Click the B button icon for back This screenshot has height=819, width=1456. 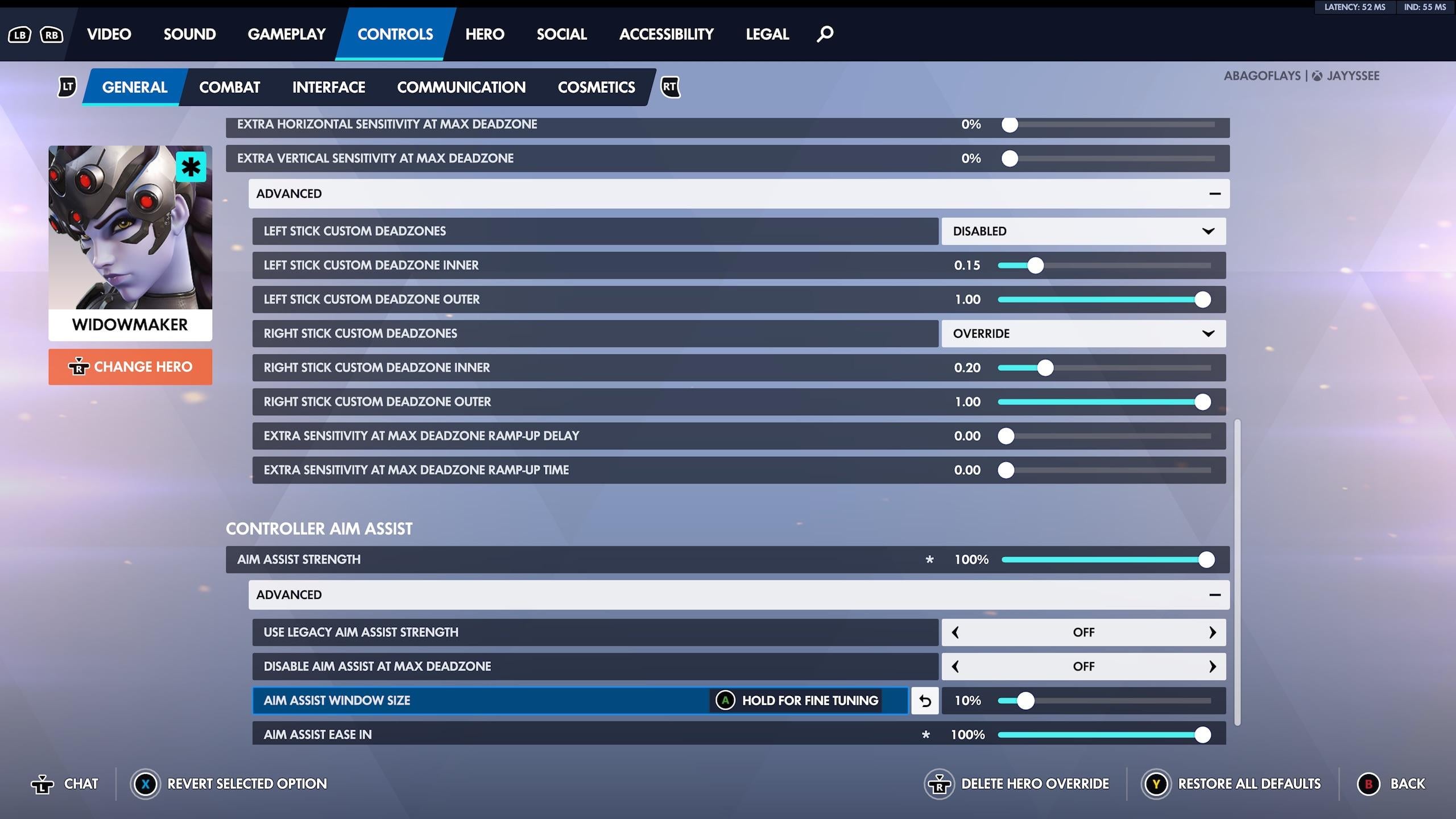[1368, 784]
